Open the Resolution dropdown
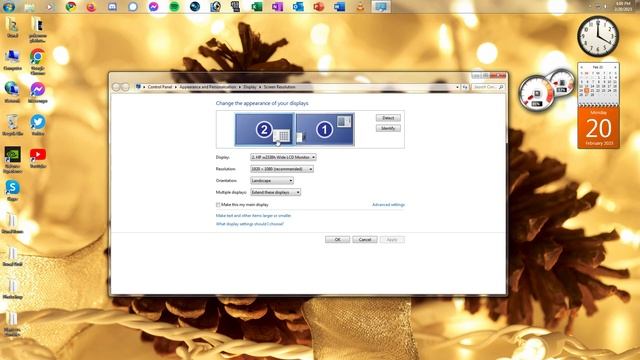 (282, 169)
